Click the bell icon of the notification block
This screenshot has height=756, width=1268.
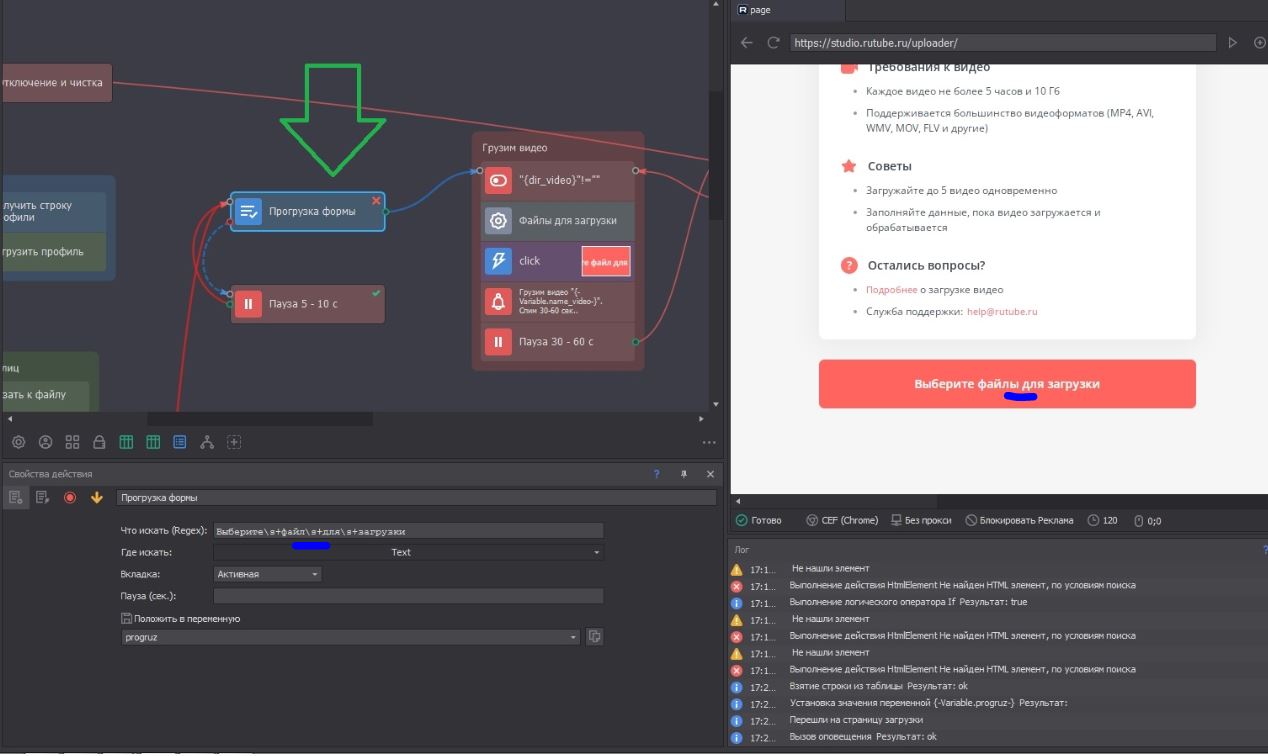pyautogui.click(x=498, y=301)
